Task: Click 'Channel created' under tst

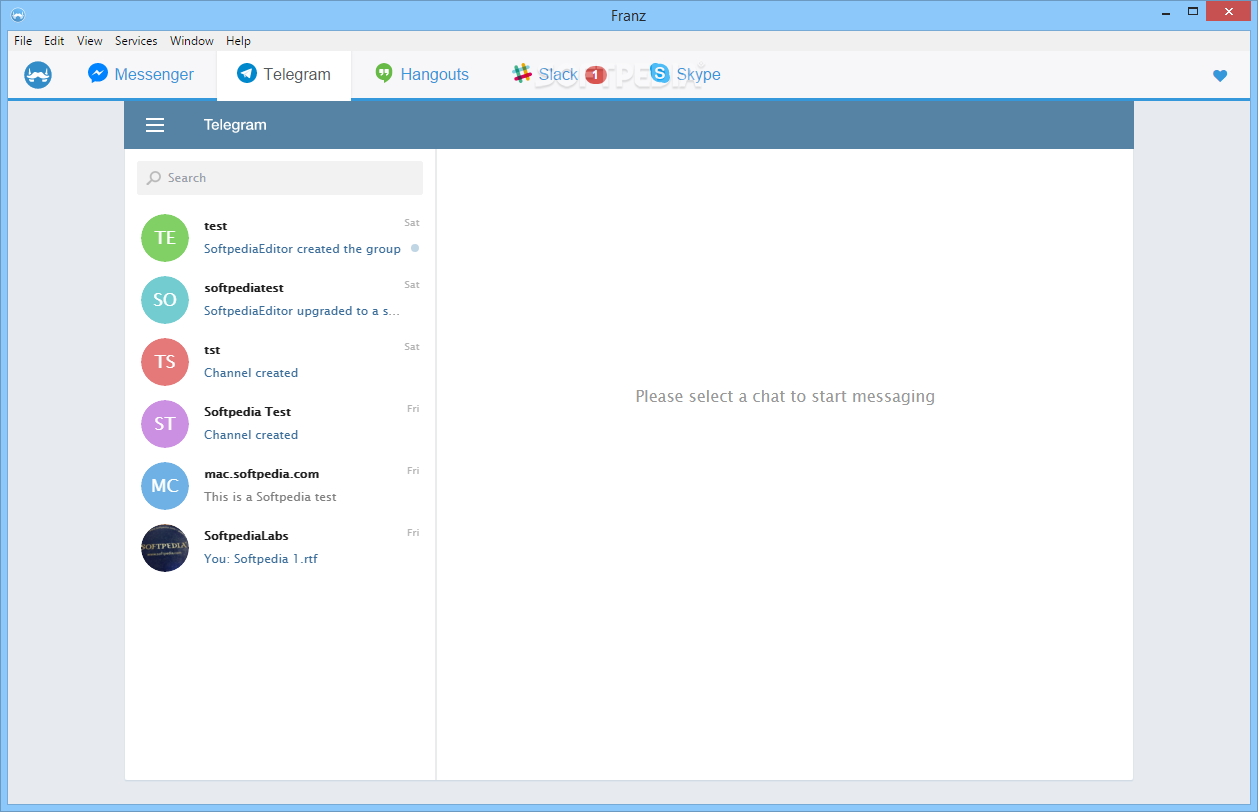Action: click(251, 373)
